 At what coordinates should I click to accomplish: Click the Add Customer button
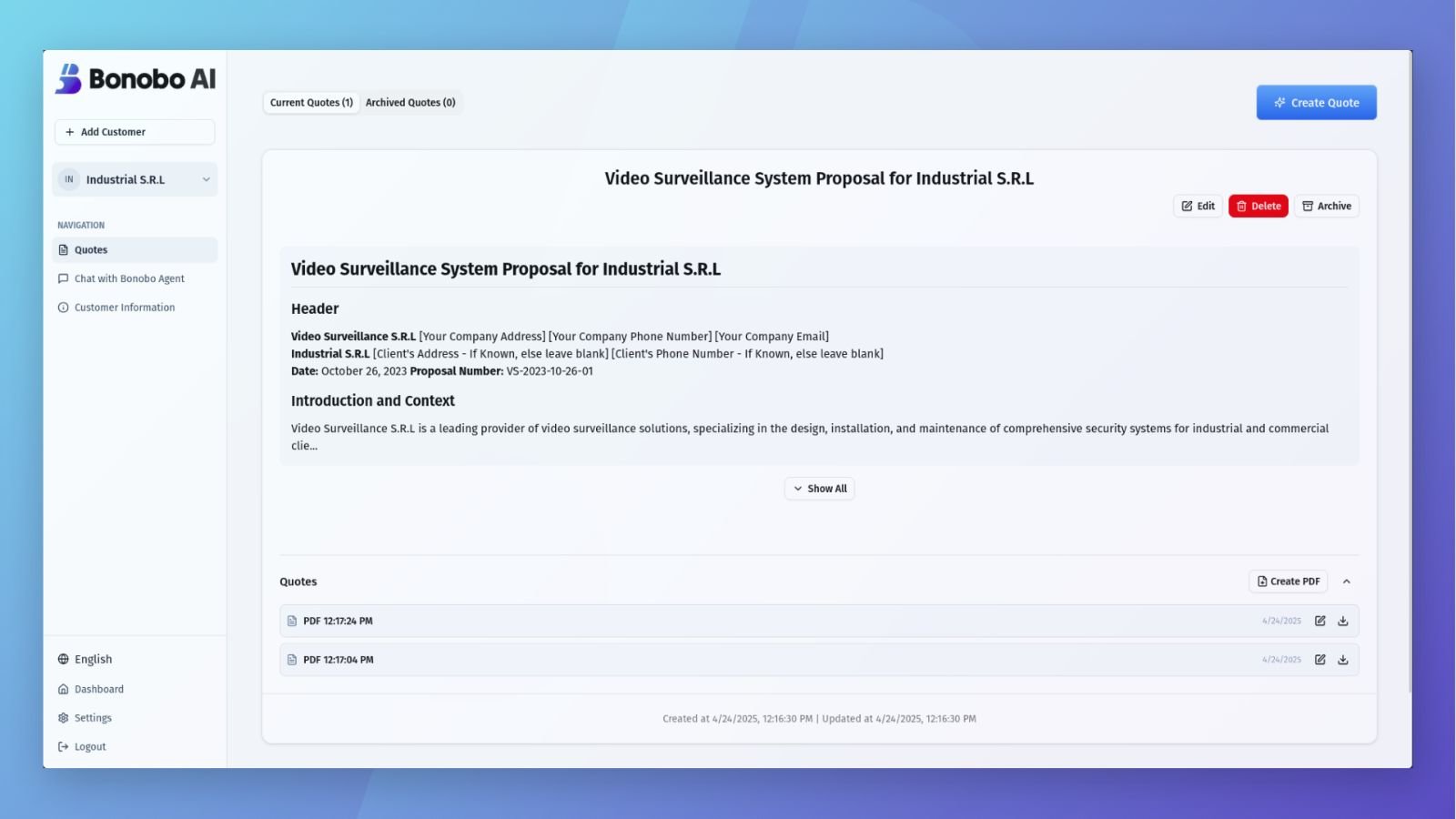click(x=135, y=132)
